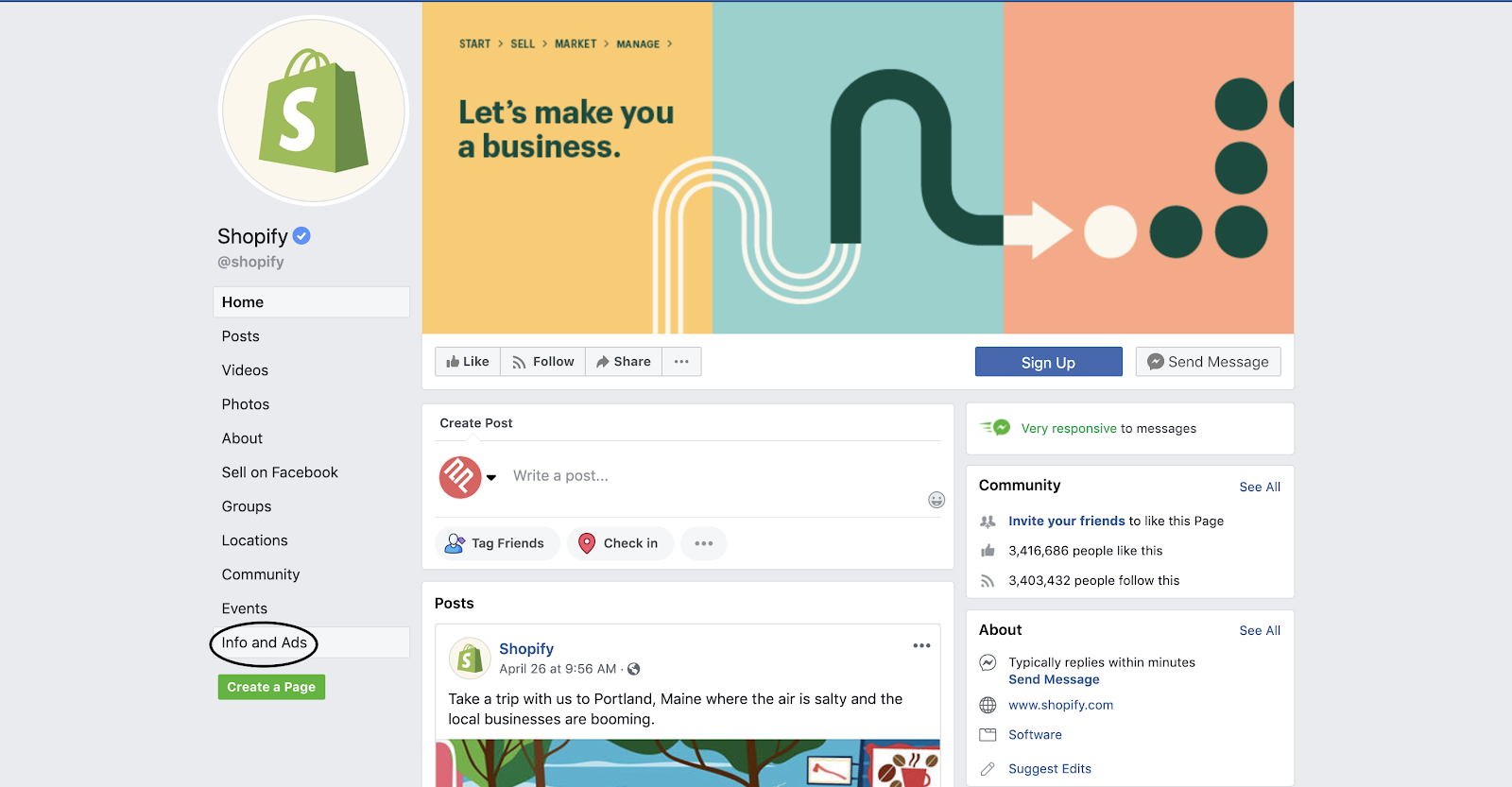Open the www.shopify.com link
The height and width of the screenshot is (787, 1512).
pos(1061,705)
